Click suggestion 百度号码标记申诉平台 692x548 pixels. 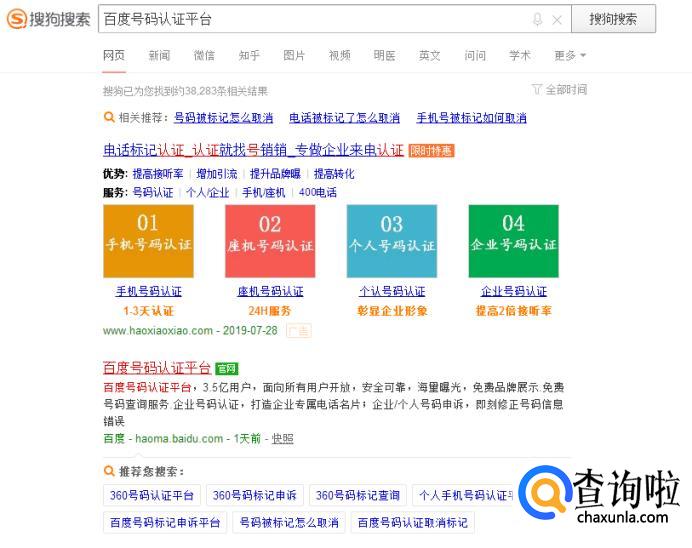click(165, 522)
